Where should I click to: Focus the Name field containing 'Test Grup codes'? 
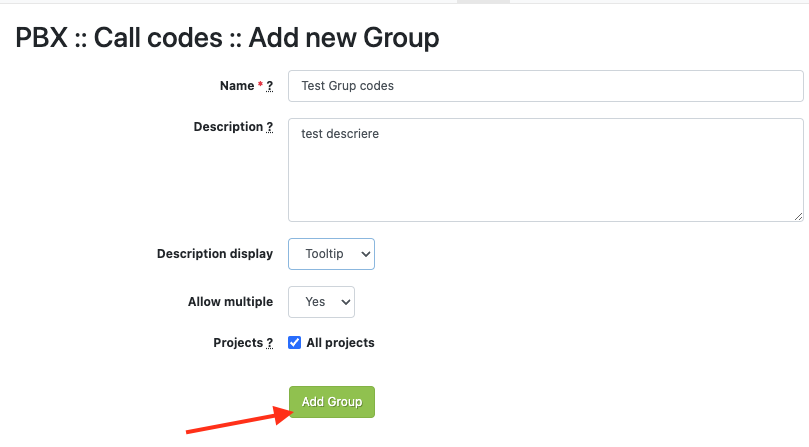point(545,86)
